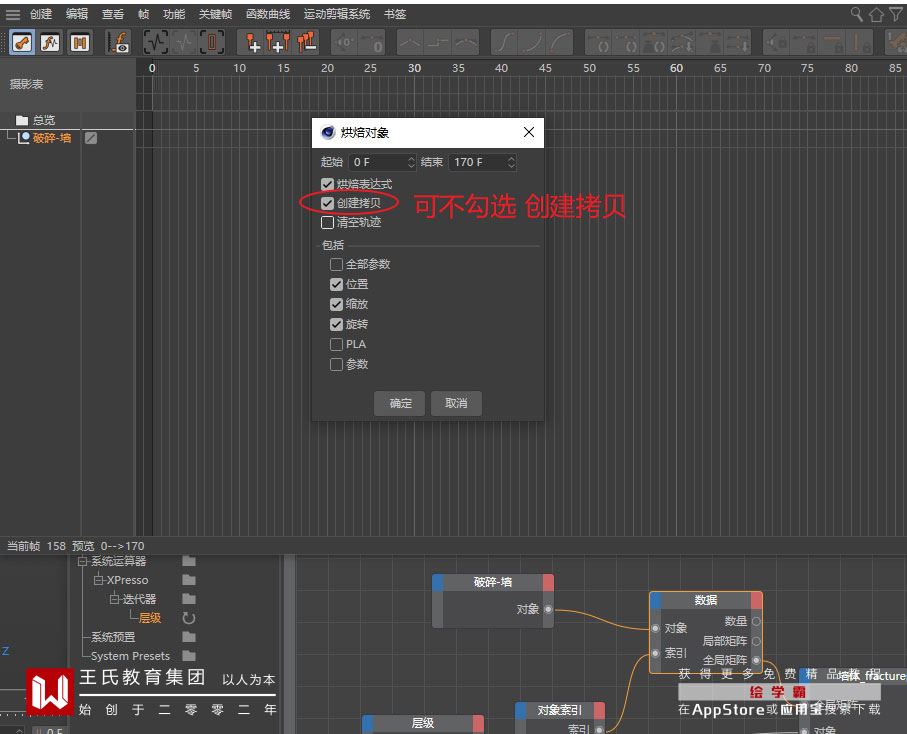Click 数据 node title in XPresso editor
The width and height of the screenshot is (907, 734).
[x=706, y=600]
